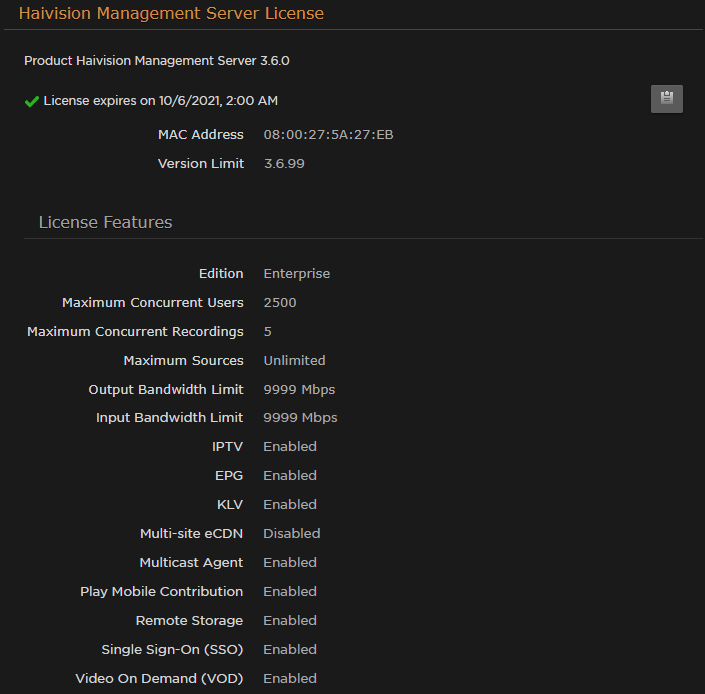Click the Version Limit value 3.6.99

point(284,164)
